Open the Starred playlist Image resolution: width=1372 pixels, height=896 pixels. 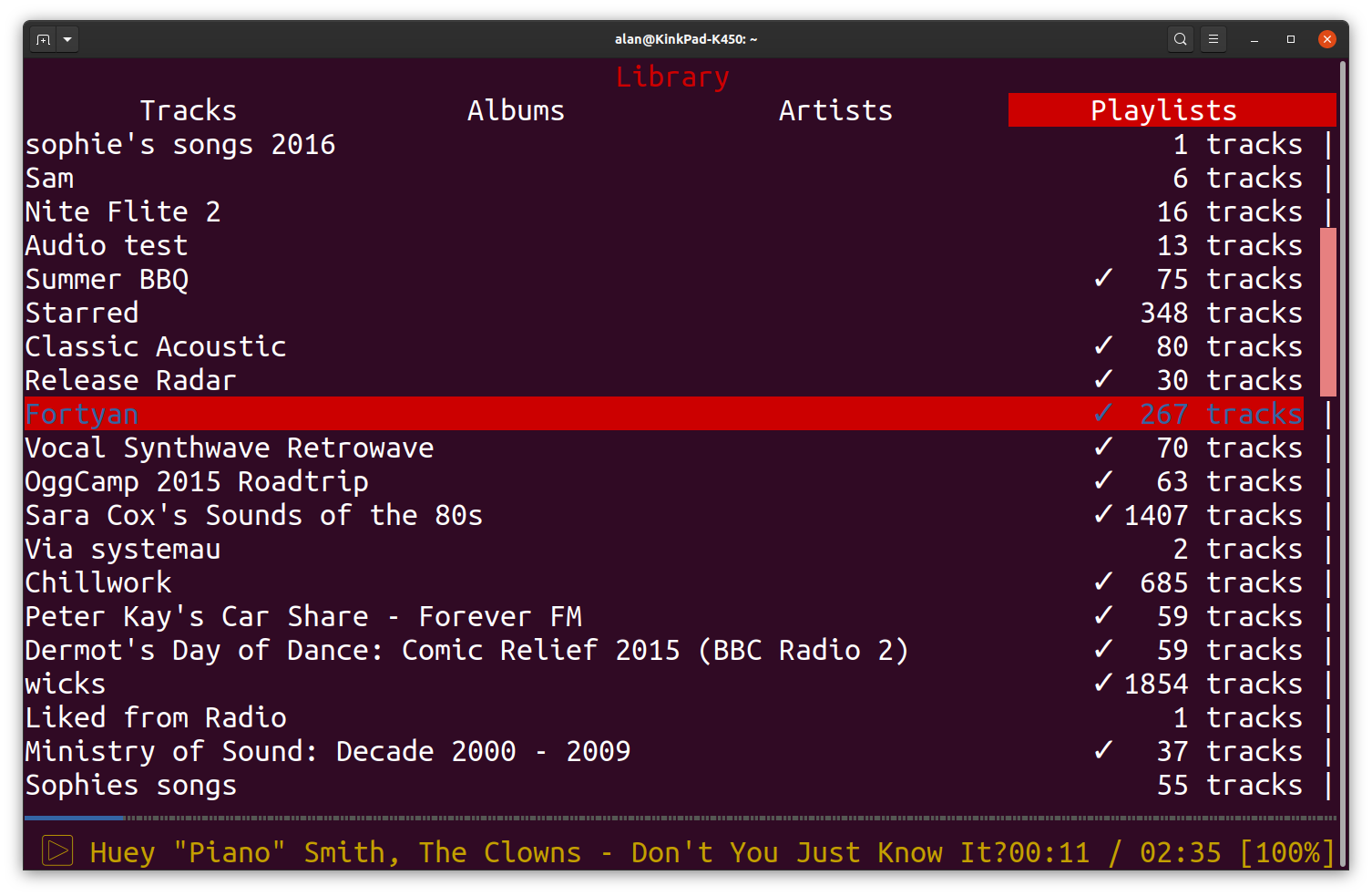(82, 313)
